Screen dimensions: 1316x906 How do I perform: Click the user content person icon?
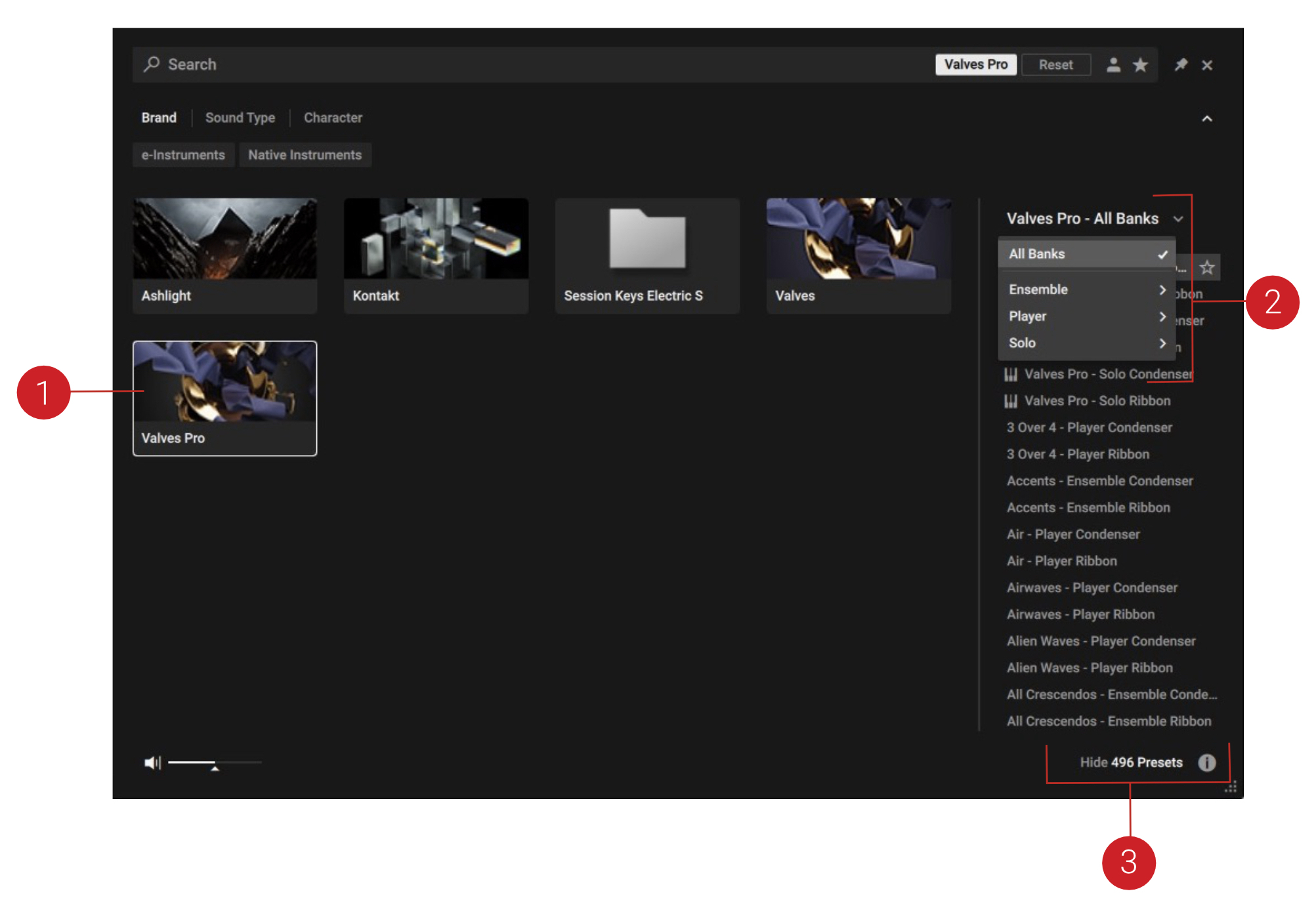click(1113, 64)
